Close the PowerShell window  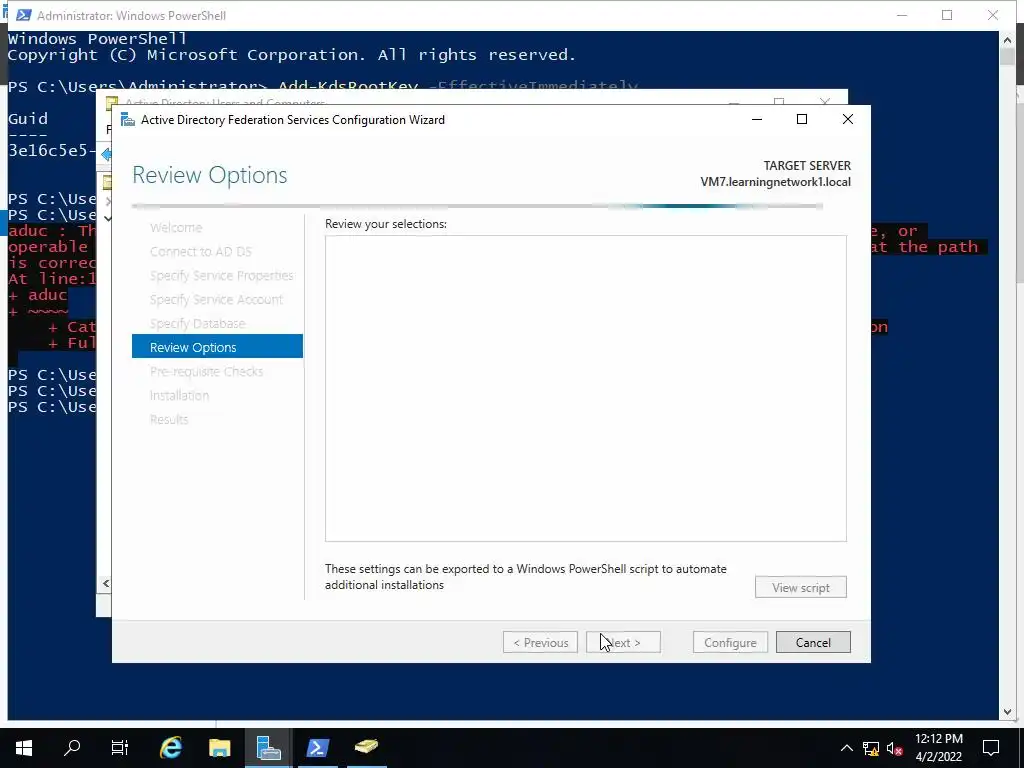993,15
